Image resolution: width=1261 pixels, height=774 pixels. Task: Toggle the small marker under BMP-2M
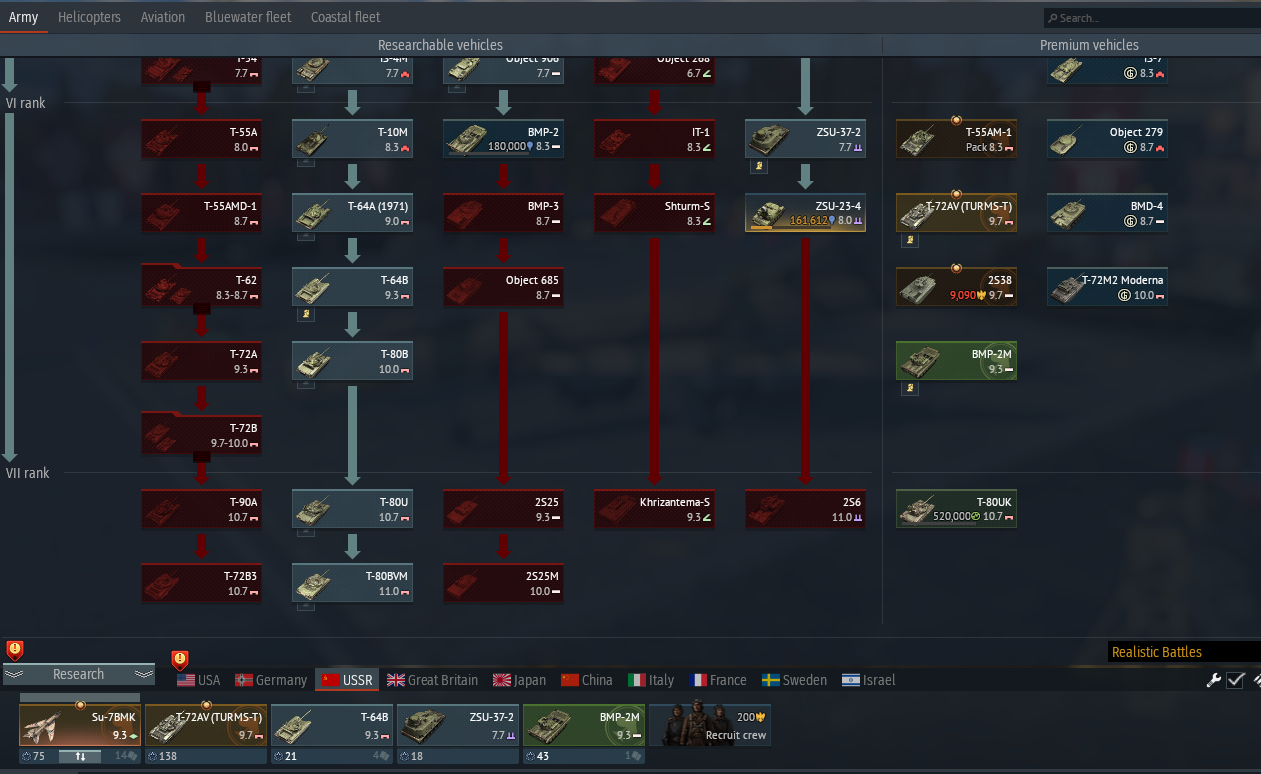tap(907, 389)
